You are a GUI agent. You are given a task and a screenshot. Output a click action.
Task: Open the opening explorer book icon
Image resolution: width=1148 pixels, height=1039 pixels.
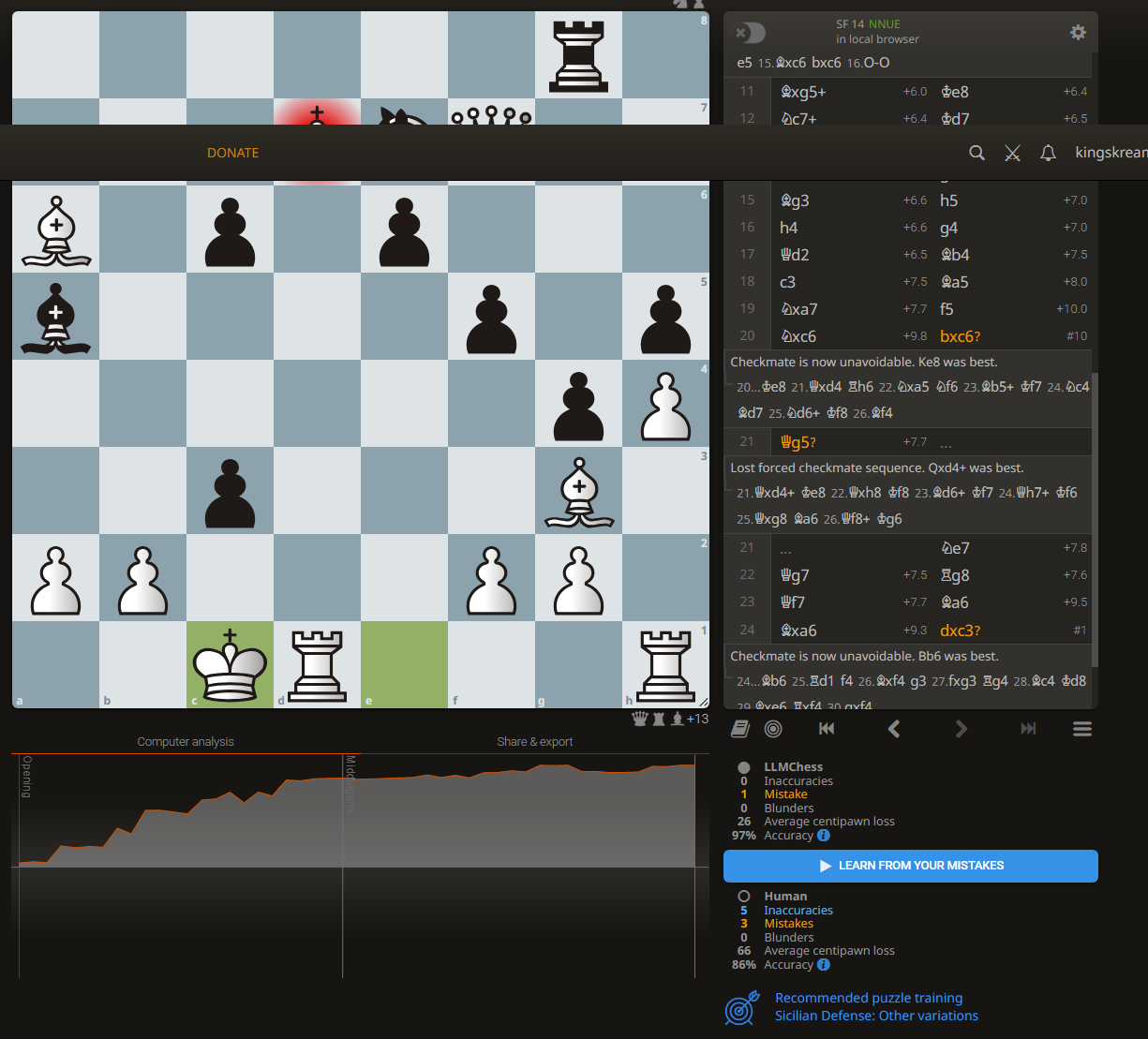(x=740, y=729)
